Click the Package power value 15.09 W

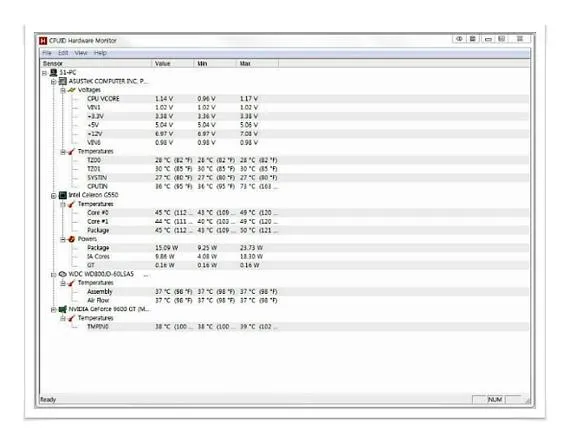[166, 248]
